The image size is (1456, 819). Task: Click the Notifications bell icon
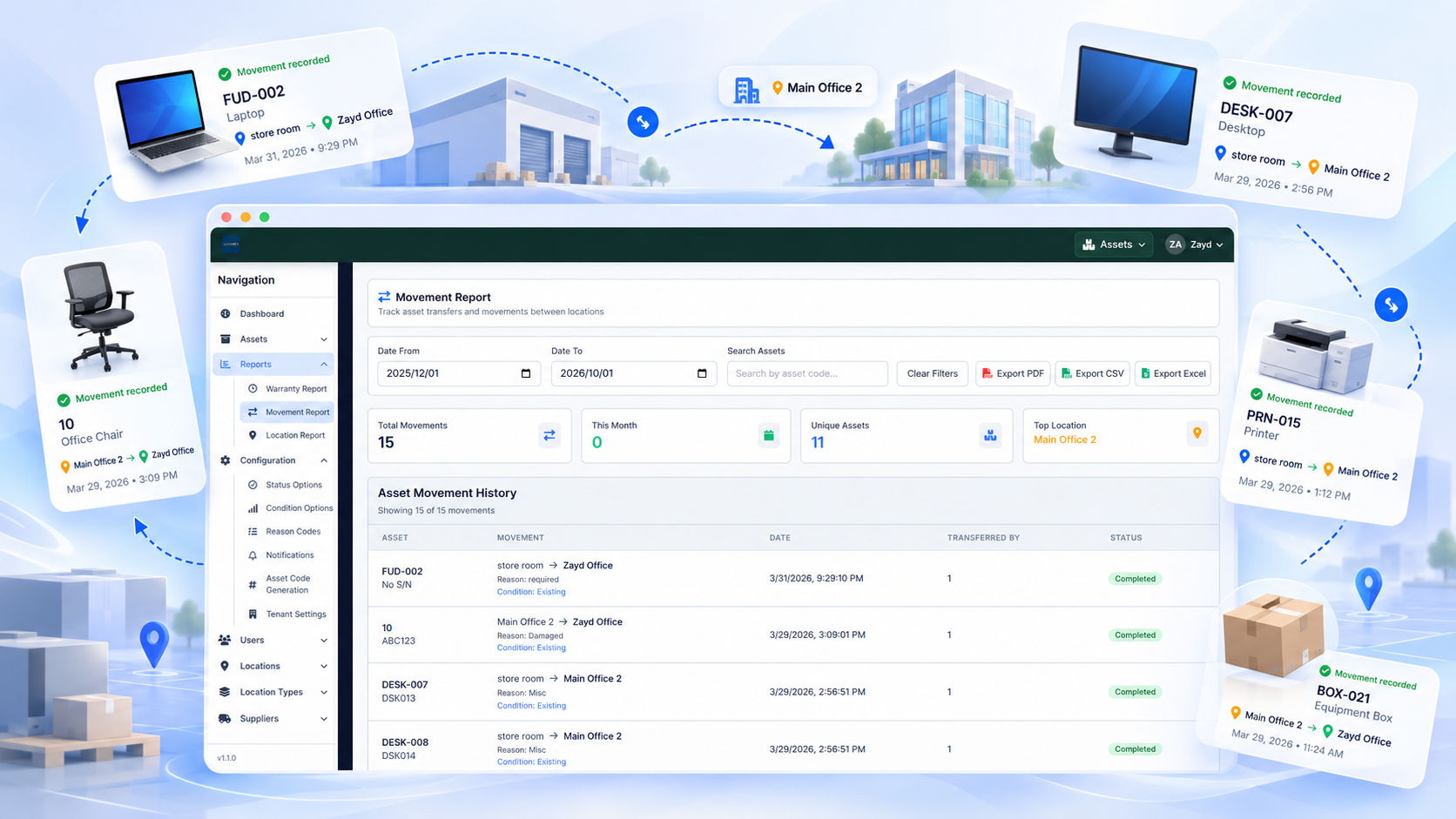pos(253,555)
